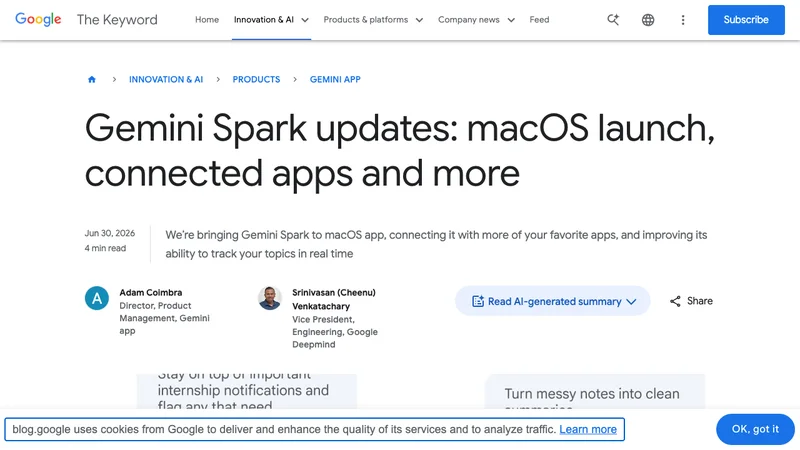Click the Google logo
The width and height of the screenshot is (800, 450).
click(38, 19)
